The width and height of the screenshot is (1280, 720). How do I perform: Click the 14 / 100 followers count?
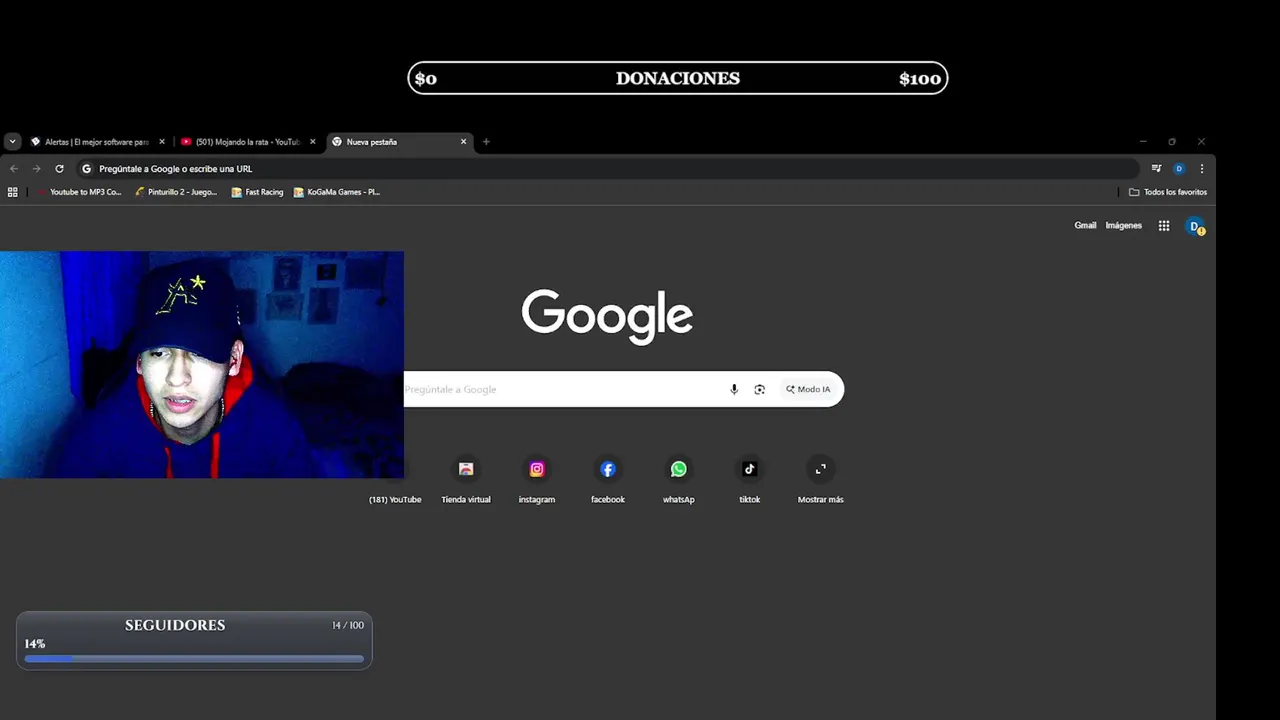click(348, 625)
